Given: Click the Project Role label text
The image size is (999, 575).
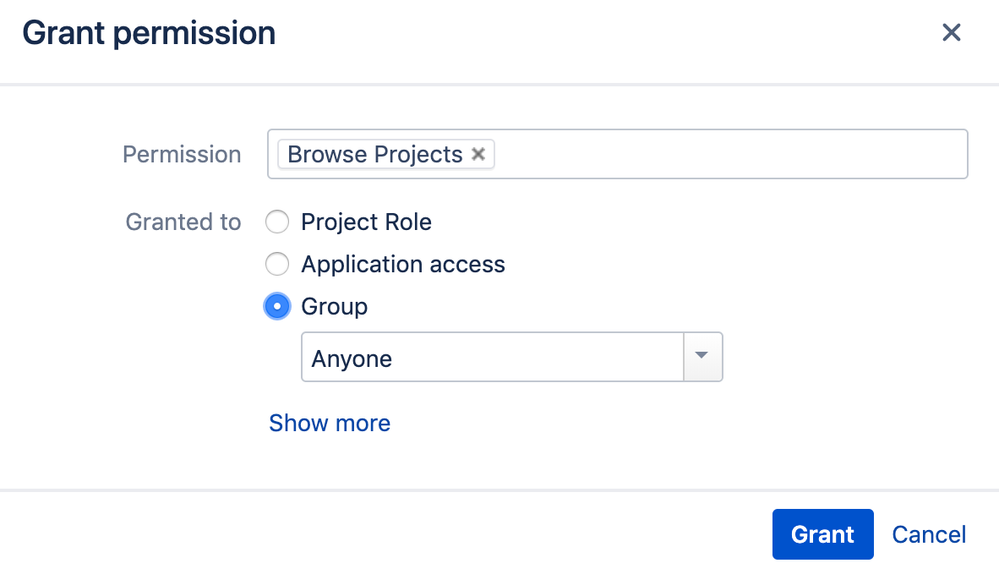Looking at the screenshot, I should pyautogui.click(x=366, y=222).
